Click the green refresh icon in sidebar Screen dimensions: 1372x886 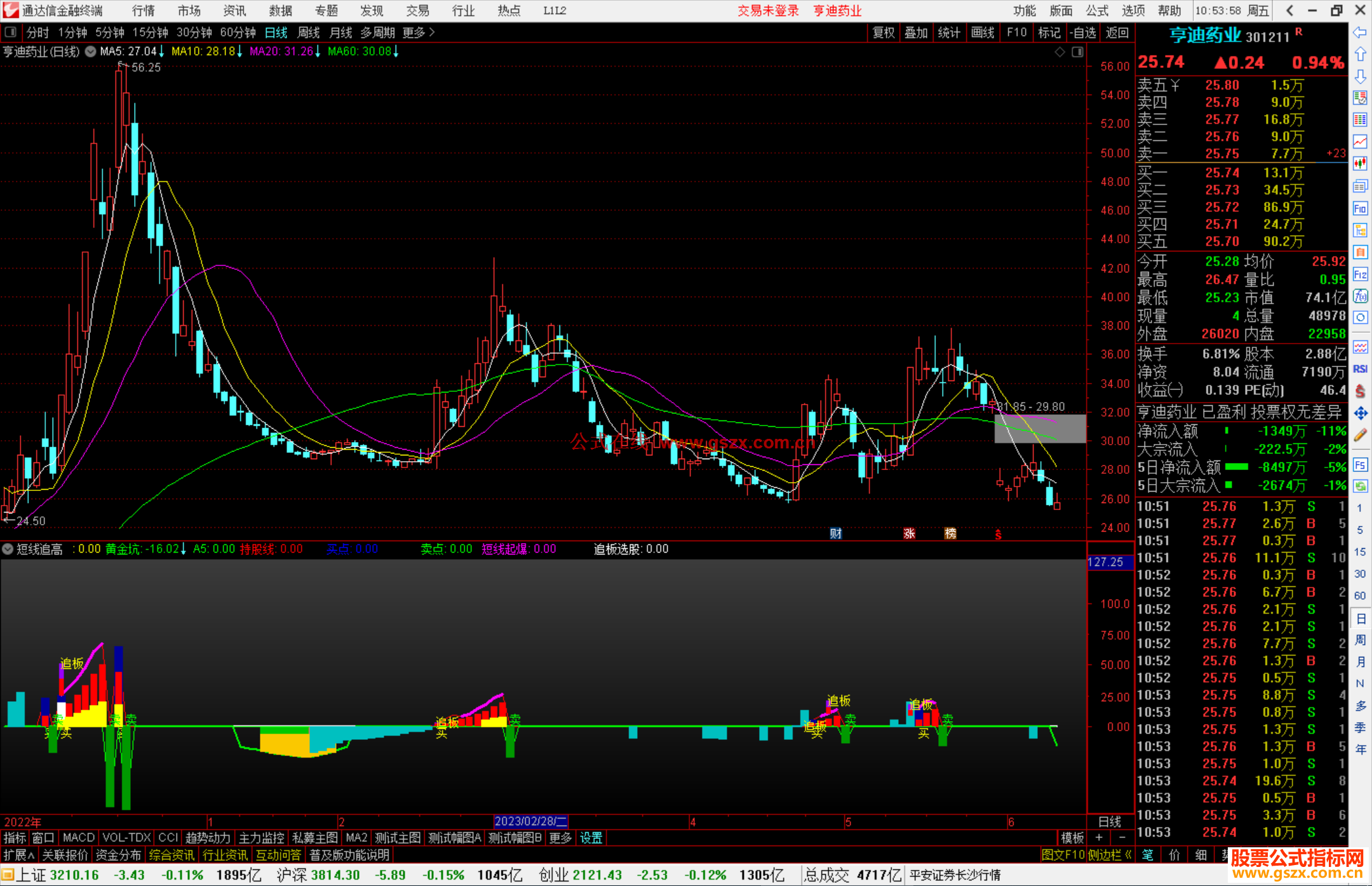click(x=1360, y=487)
